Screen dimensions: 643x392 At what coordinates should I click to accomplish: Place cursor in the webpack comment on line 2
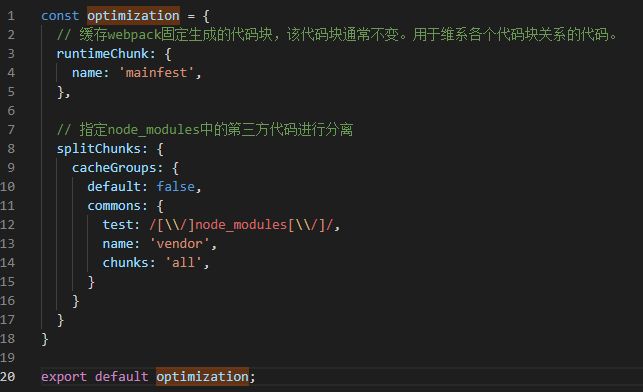[336, 35]
